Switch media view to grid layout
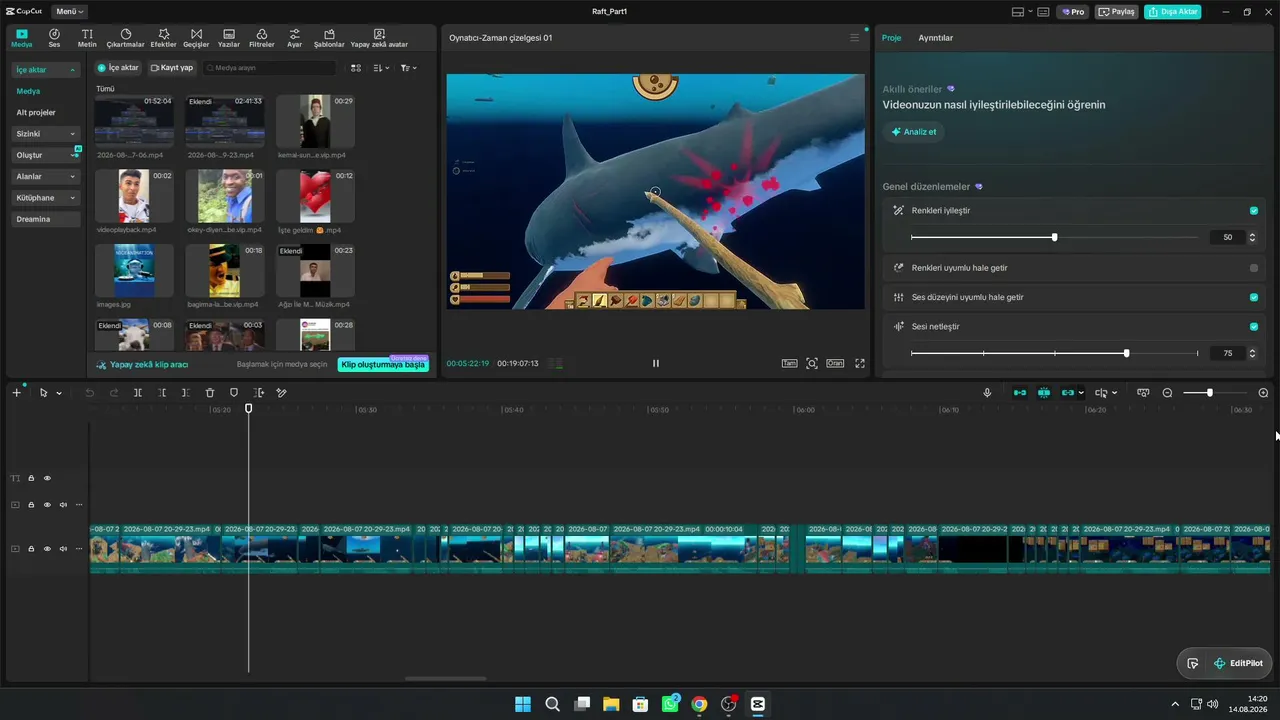This screenshot has height=720, width=1280. [356, 68]
